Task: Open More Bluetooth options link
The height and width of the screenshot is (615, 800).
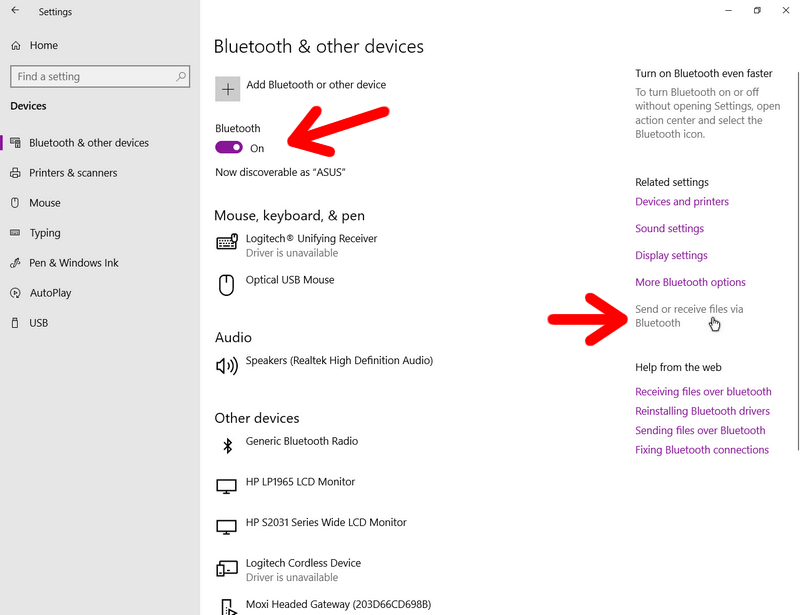Action: coord(690,282)
